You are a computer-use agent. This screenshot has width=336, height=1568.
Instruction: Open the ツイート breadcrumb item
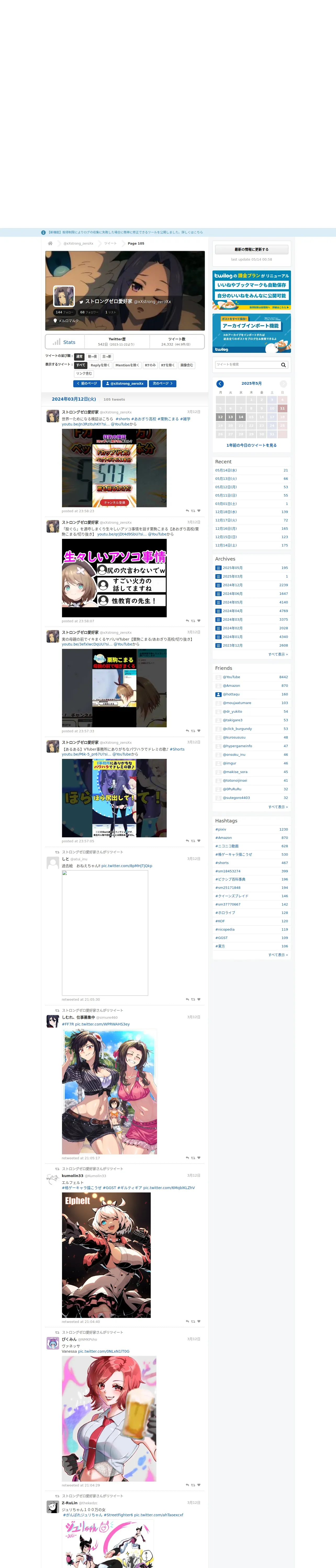[110, 244]
